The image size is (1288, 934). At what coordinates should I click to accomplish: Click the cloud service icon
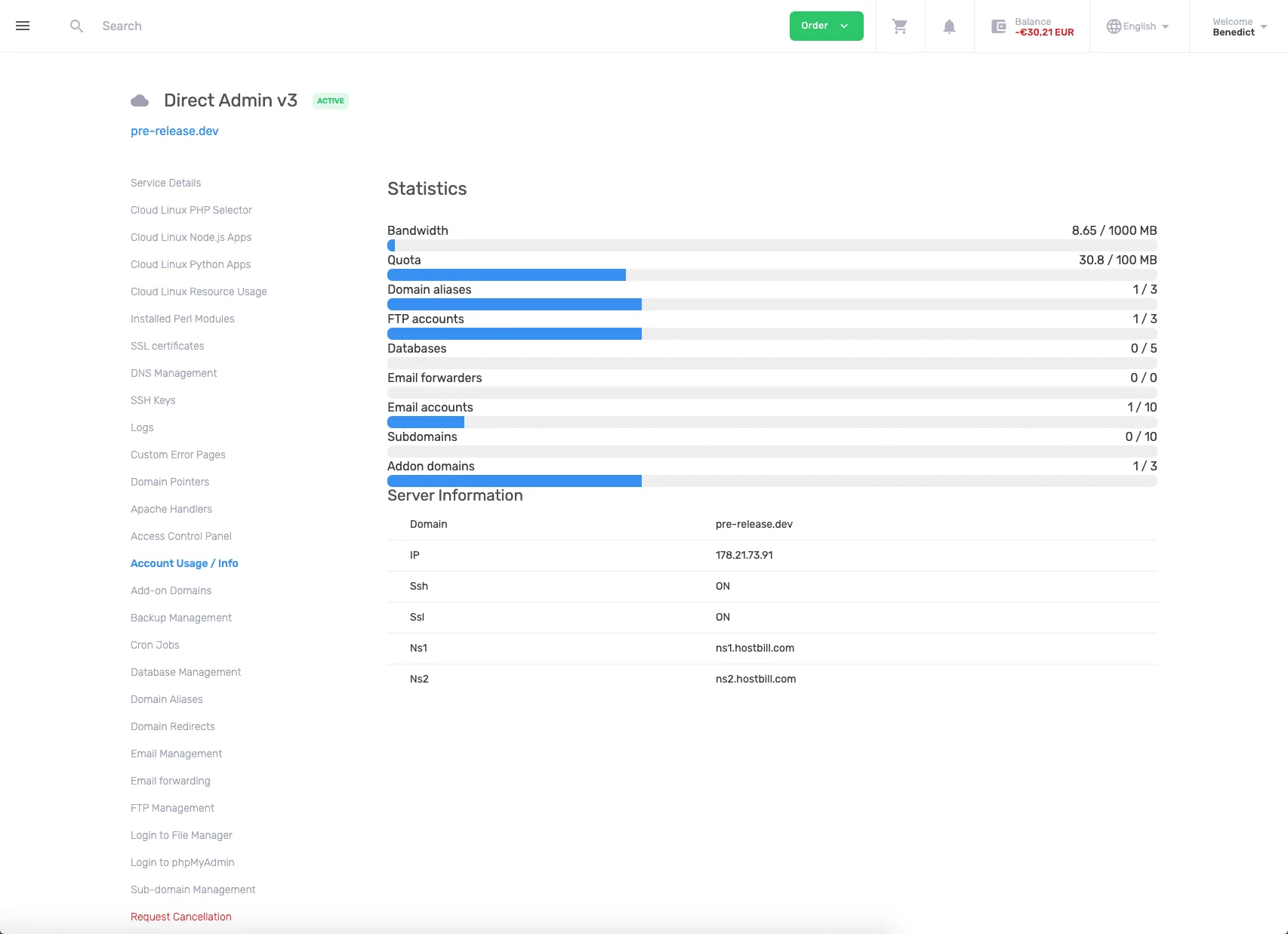click(x=140, y=100)
